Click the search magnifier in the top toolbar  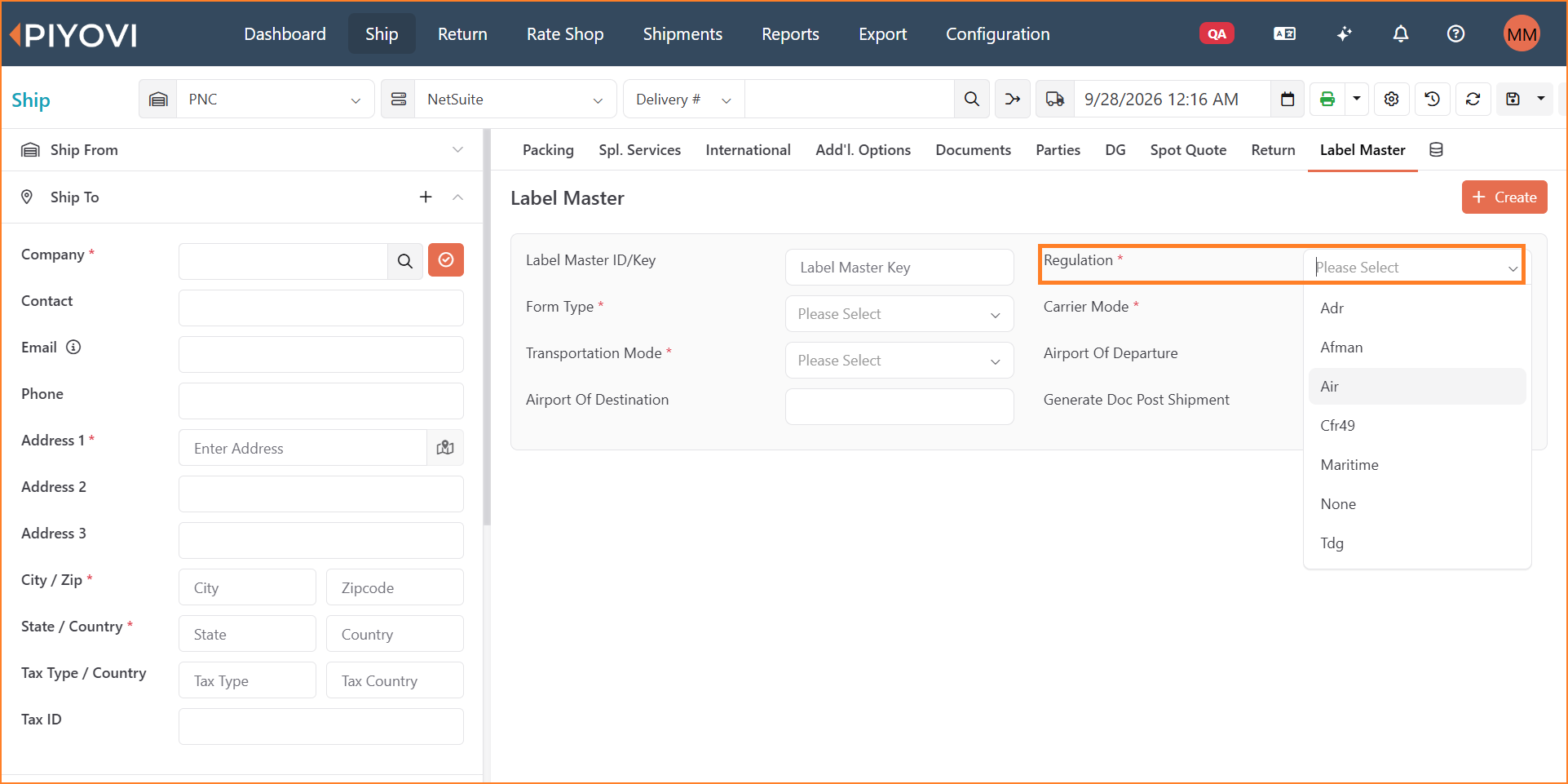(x=972, y=100)
